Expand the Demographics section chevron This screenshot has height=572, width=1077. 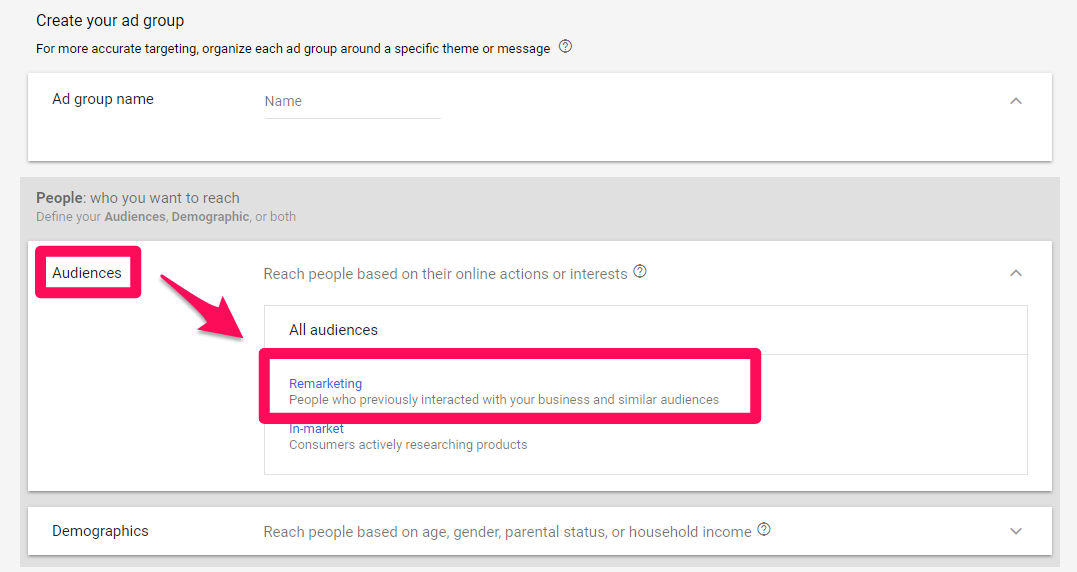pyautogui.click(x=1016, y=531)
